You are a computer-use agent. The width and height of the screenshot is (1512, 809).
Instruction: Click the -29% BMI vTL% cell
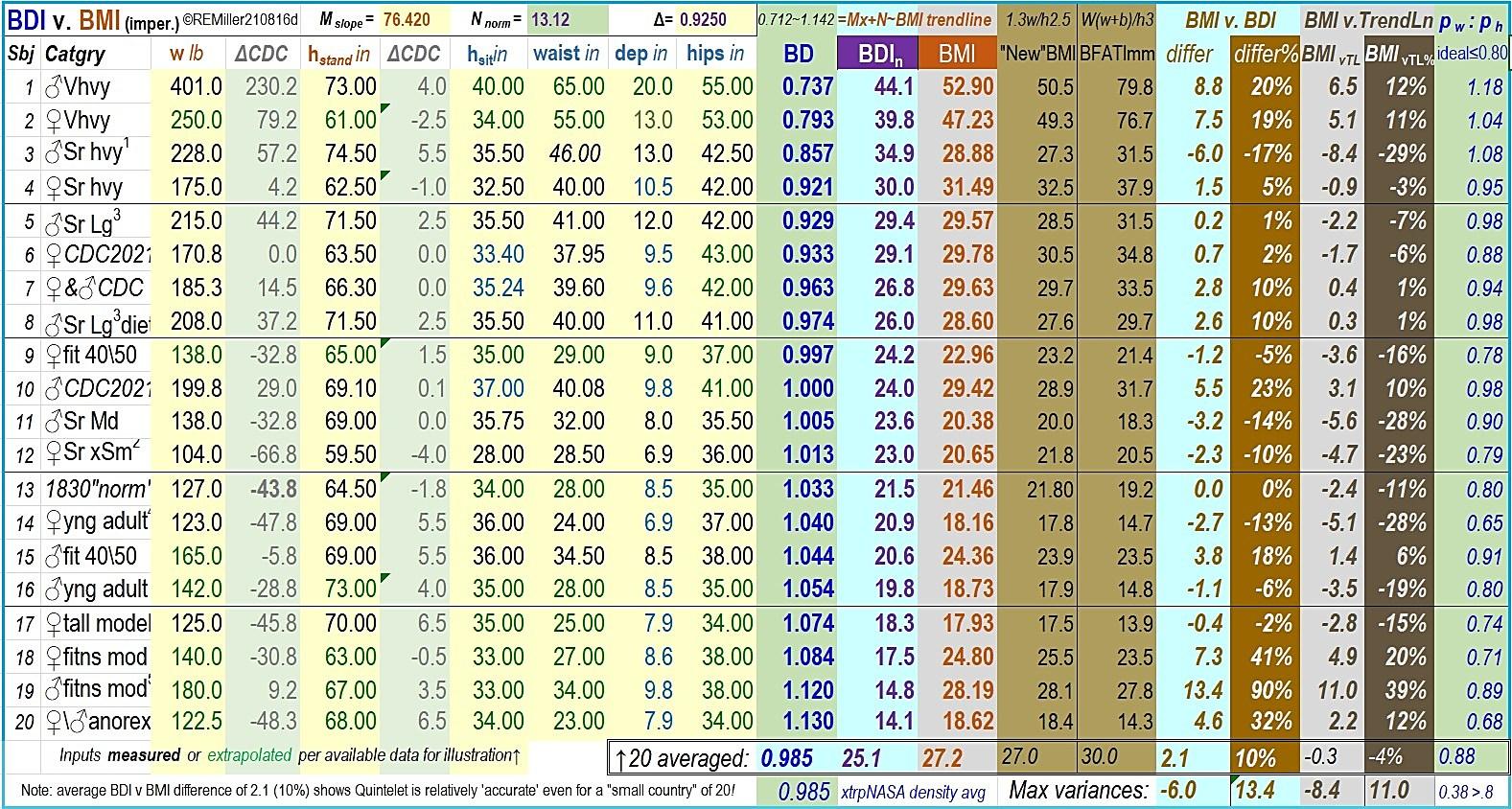pos(1401,154)
